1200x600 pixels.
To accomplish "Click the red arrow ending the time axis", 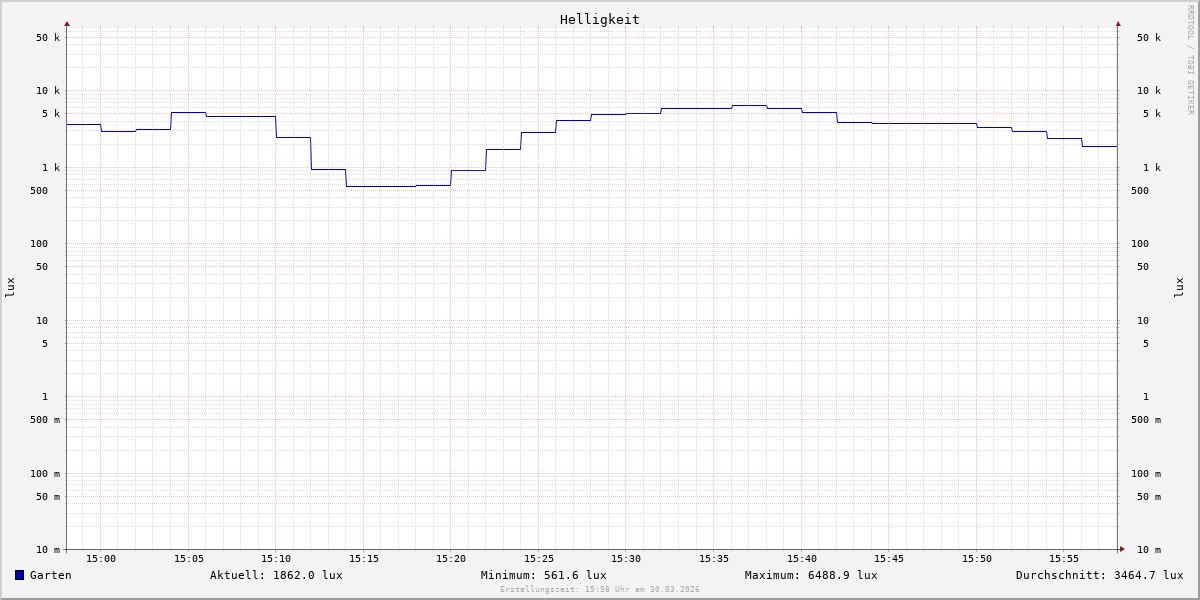I will (1122, 549).
